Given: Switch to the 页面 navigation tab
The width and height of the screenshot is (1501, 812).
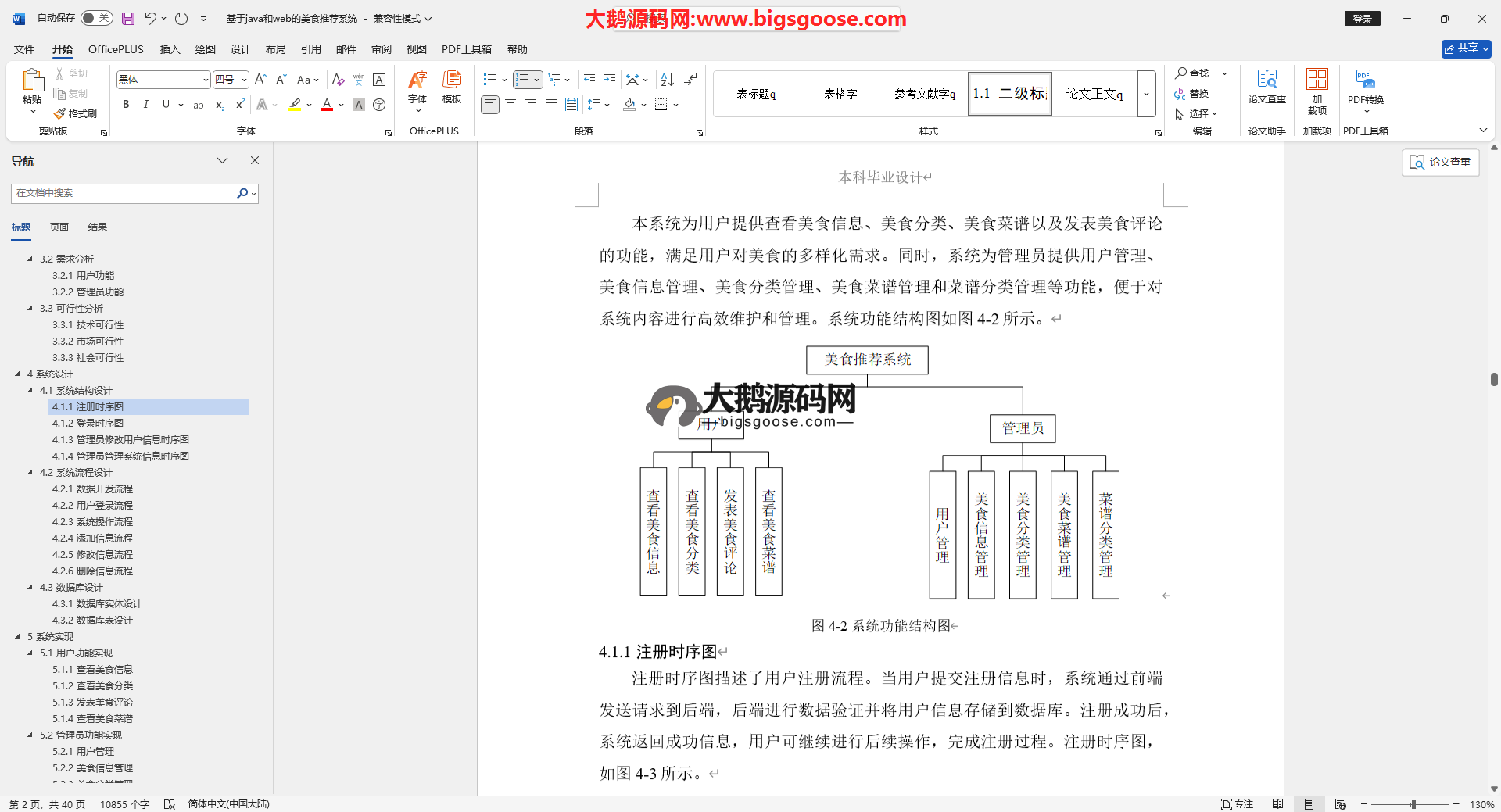Looking at the screenshot, I should coord(59,227).
